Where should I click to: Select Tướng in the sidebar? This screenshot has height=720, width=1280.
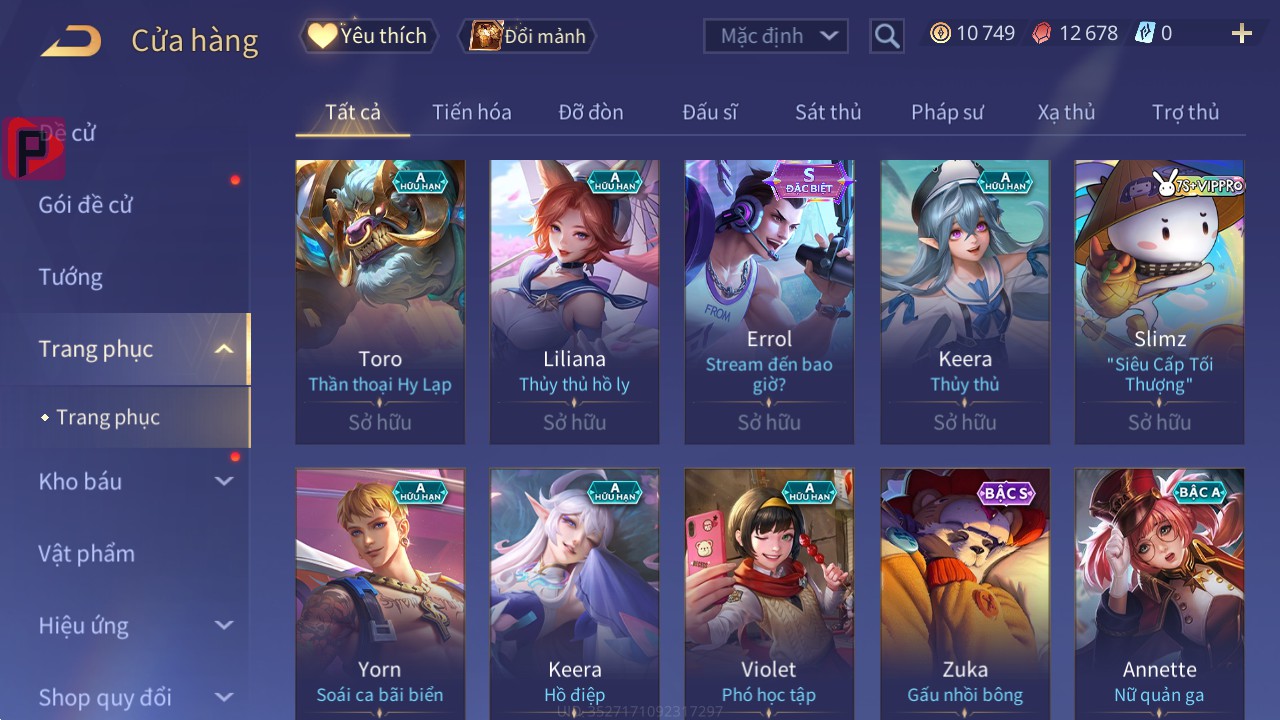[71, 277]
